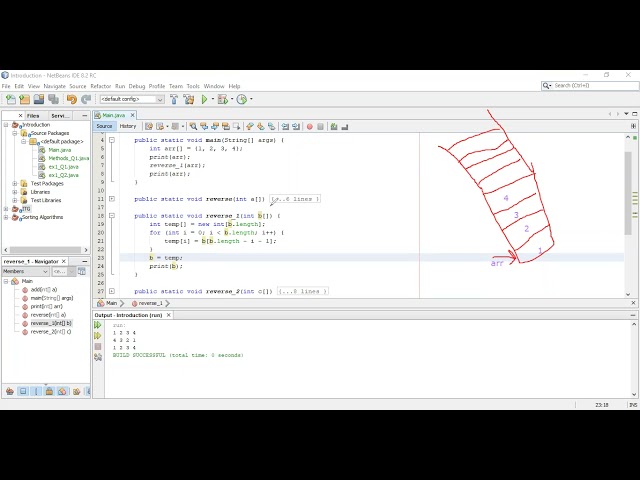Click the Find Next Occurrence icon

215,127
